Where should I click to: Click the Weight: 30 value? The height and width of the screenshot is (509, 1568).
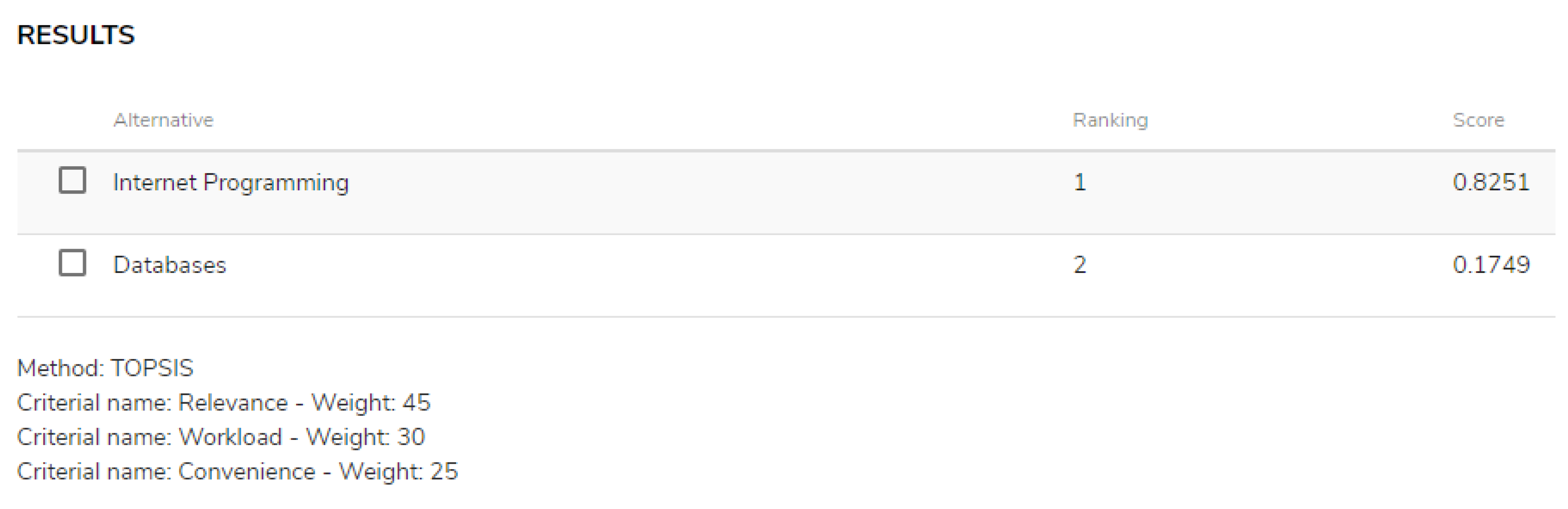coord(365,437)
